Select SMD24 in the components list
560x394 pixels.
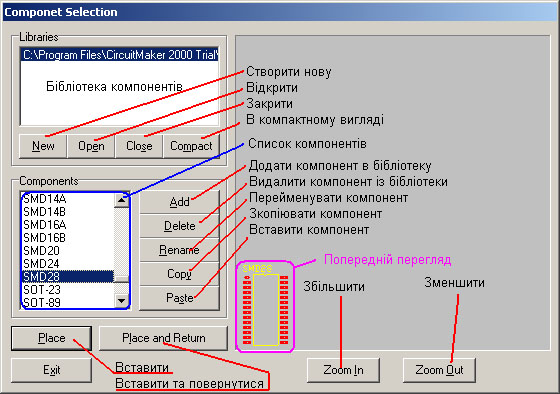[x=68, y=264]
